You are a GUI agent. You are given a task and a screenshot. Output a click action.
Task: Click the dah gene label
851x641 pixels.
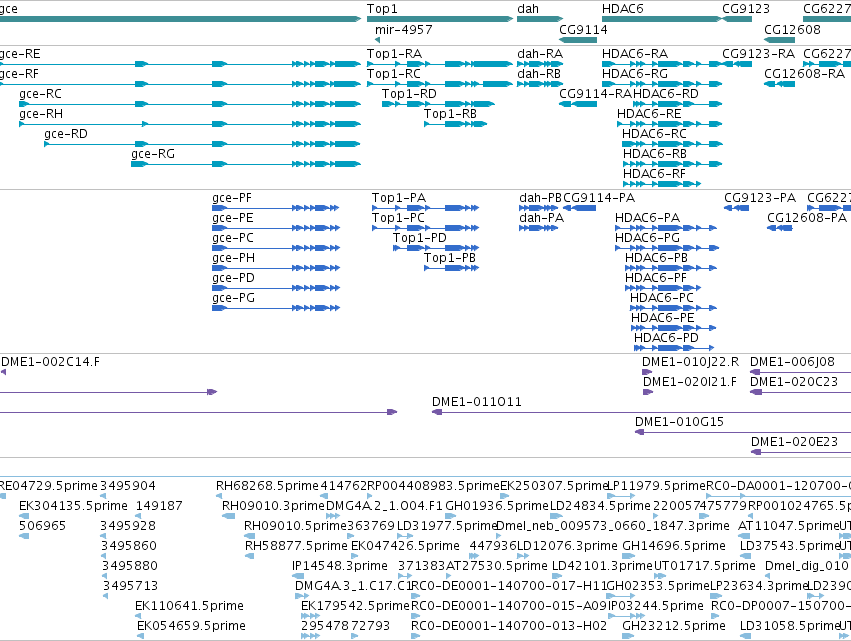528,9
